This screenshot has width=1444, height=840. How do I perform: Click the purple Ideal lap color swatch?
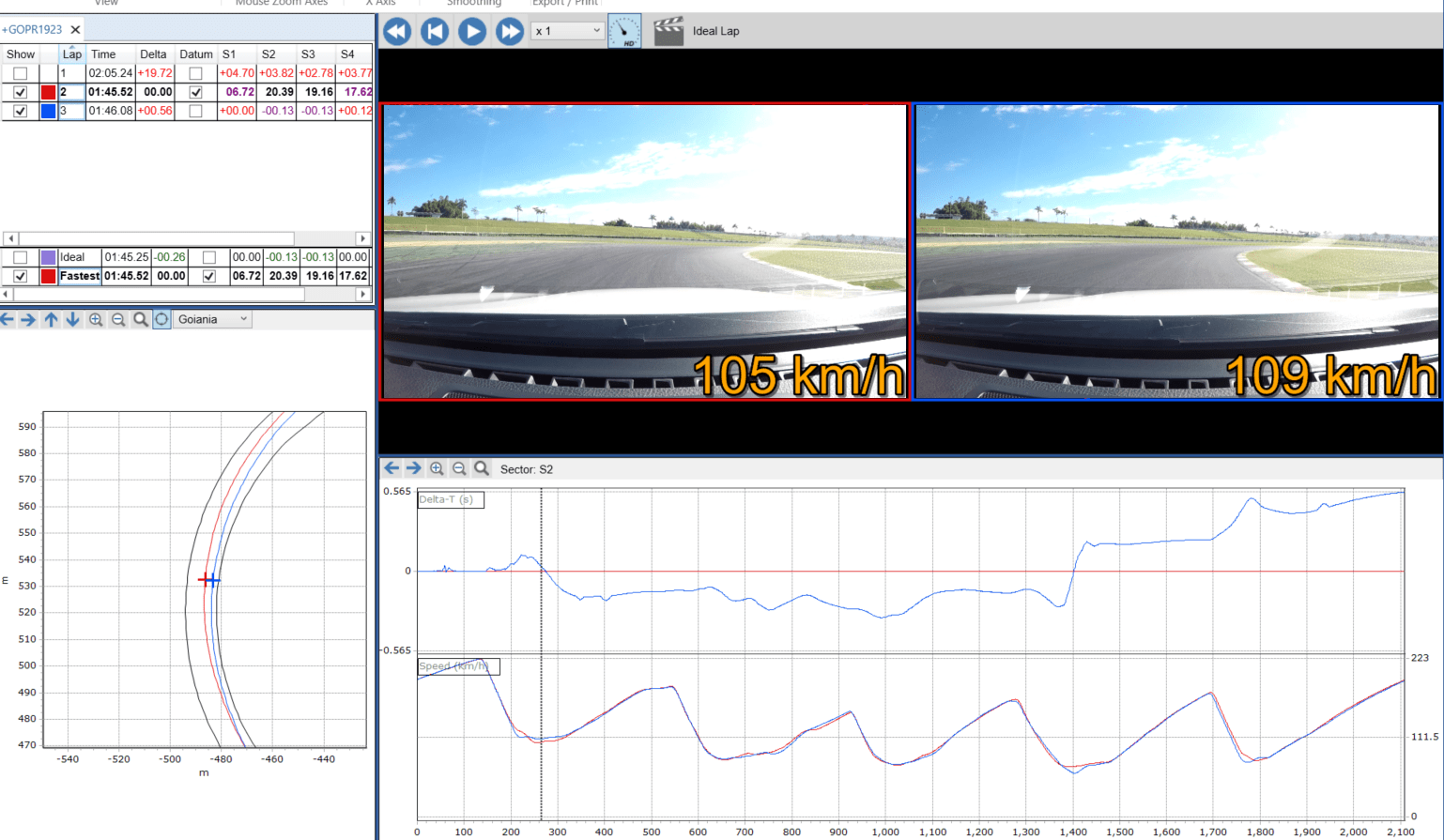coord(48,257)
